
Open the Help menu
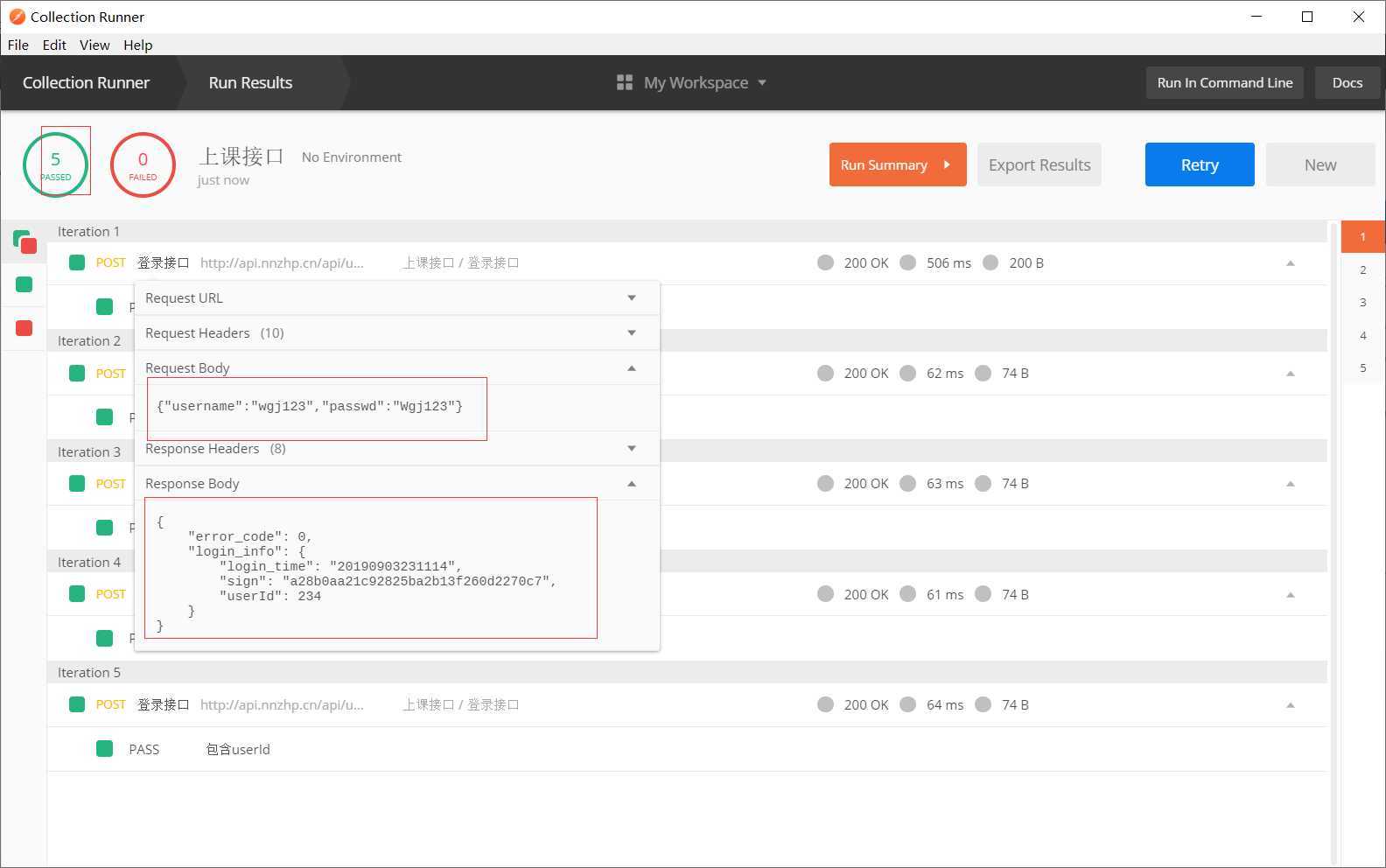(x=137, y=45)
